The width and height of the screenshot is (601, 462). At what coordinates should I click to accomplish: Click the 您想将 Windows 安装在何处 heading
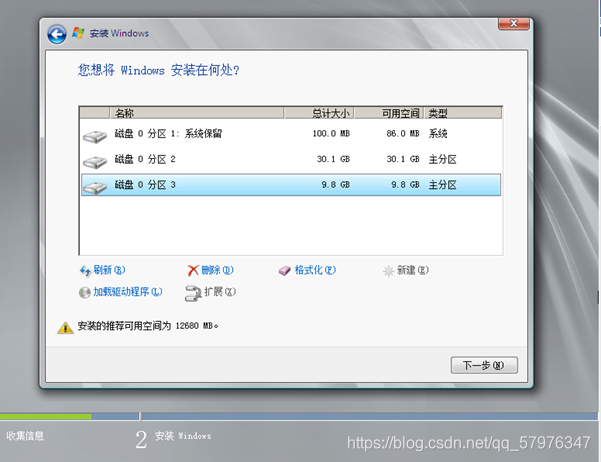(x=159, y=70)
